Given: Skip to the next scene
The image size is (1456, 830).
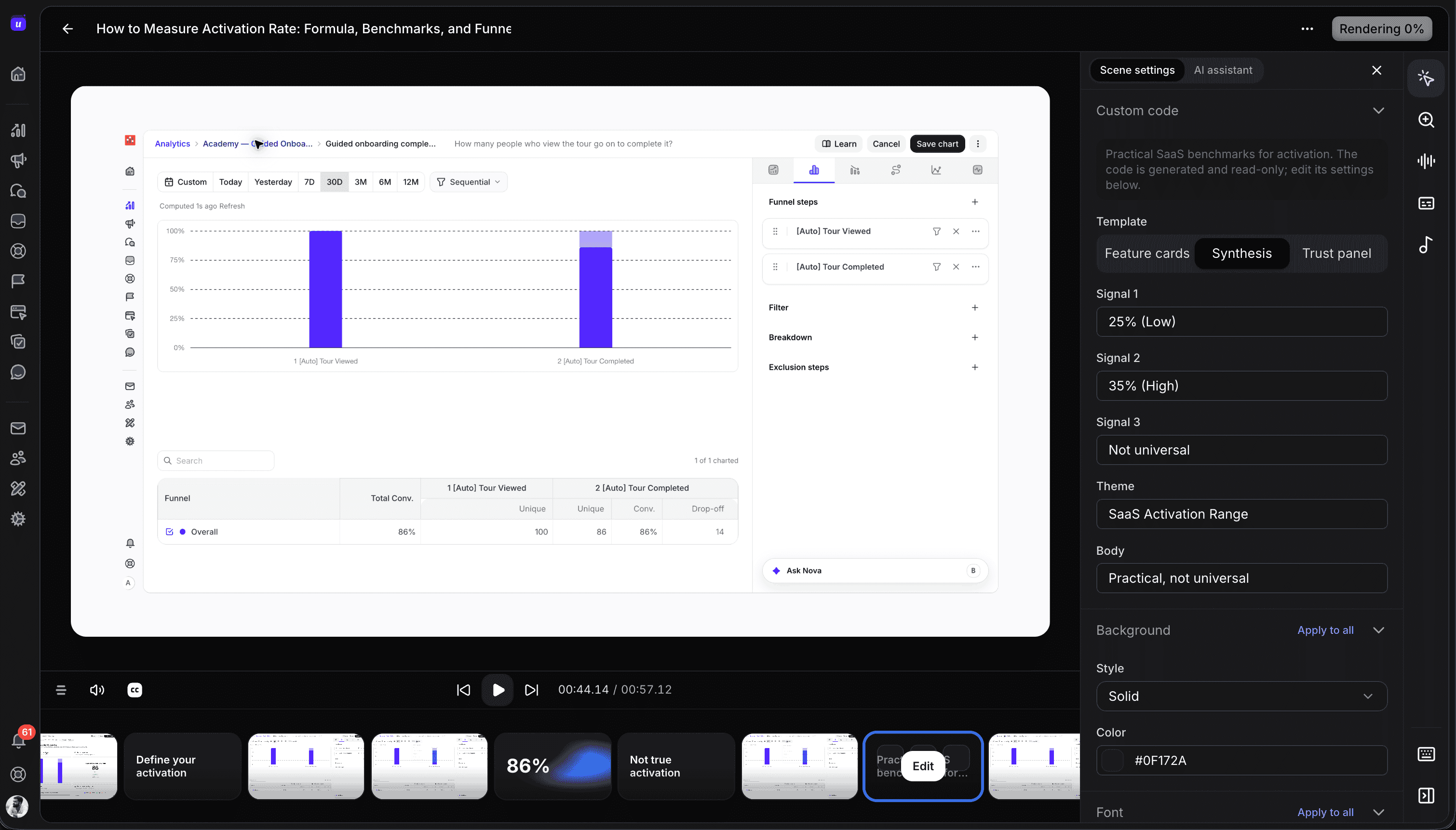Looking at the screenshot, I should (531, 690).
